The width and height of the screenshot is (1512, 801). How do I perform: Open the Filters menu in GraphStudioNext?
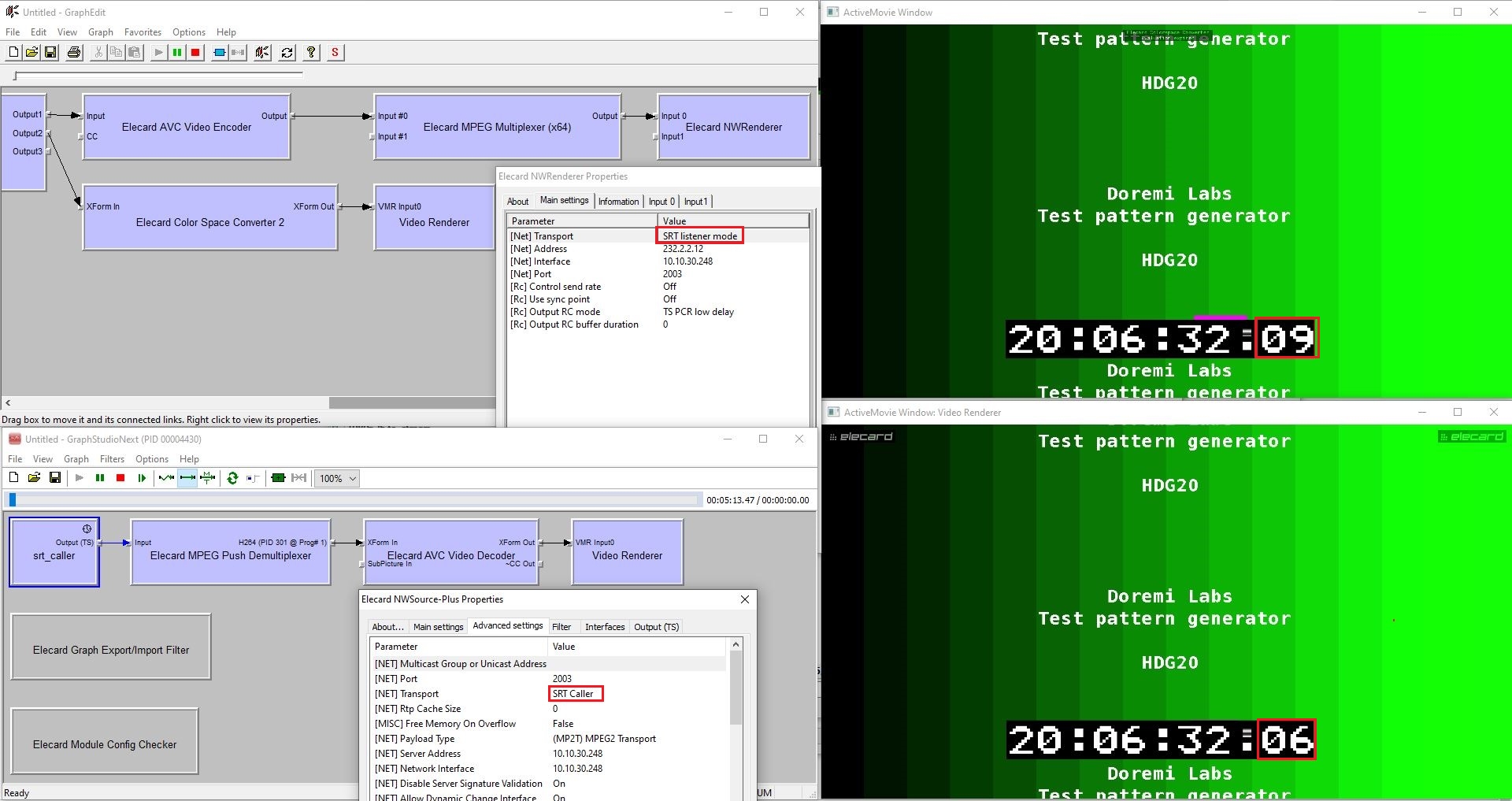point(112,459)
